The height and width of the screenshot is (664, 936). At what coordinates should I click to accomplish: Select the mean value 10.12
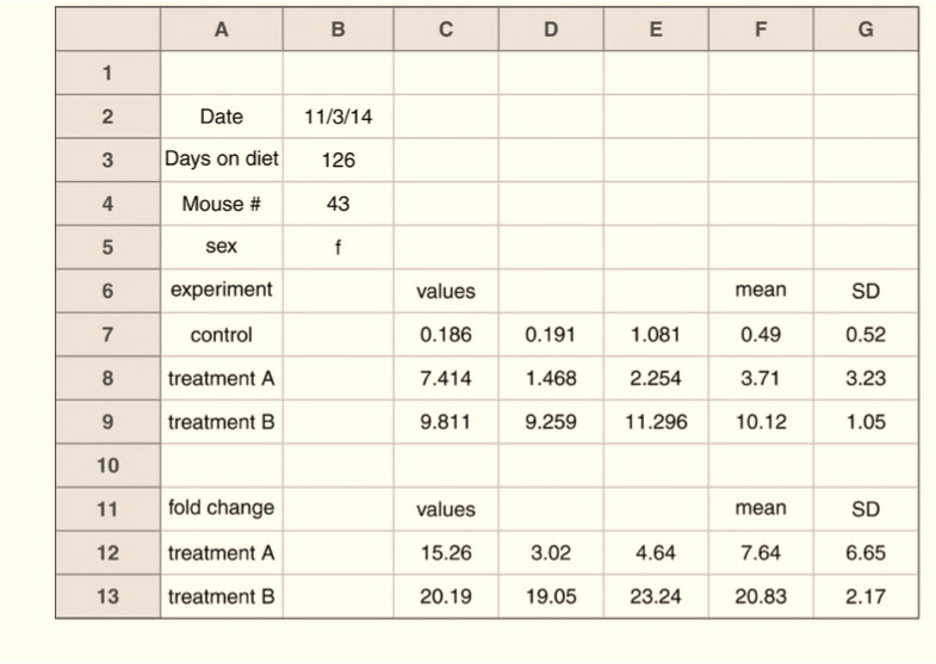pos(760,422)
